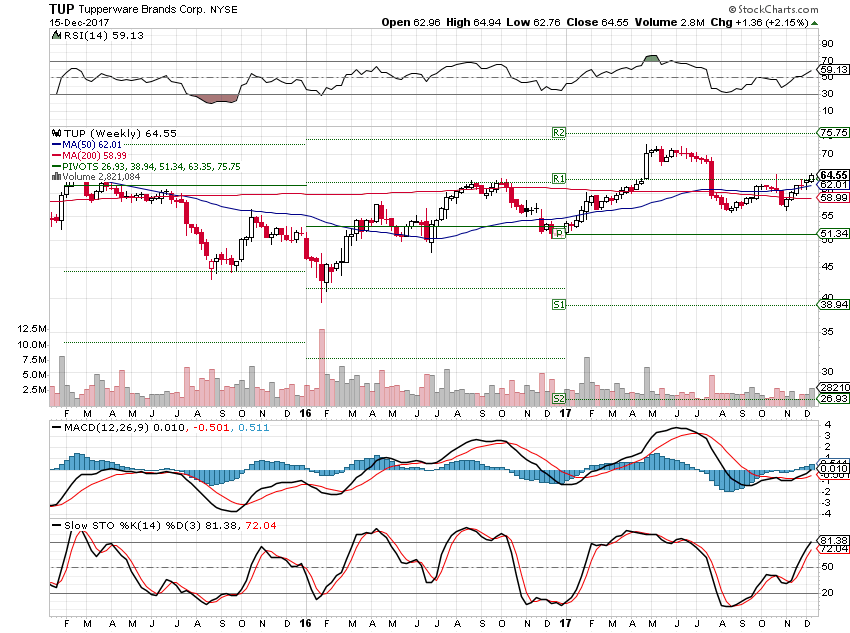
Task: Click the 2.5M volume axis label
Action: tap(35, 390)
